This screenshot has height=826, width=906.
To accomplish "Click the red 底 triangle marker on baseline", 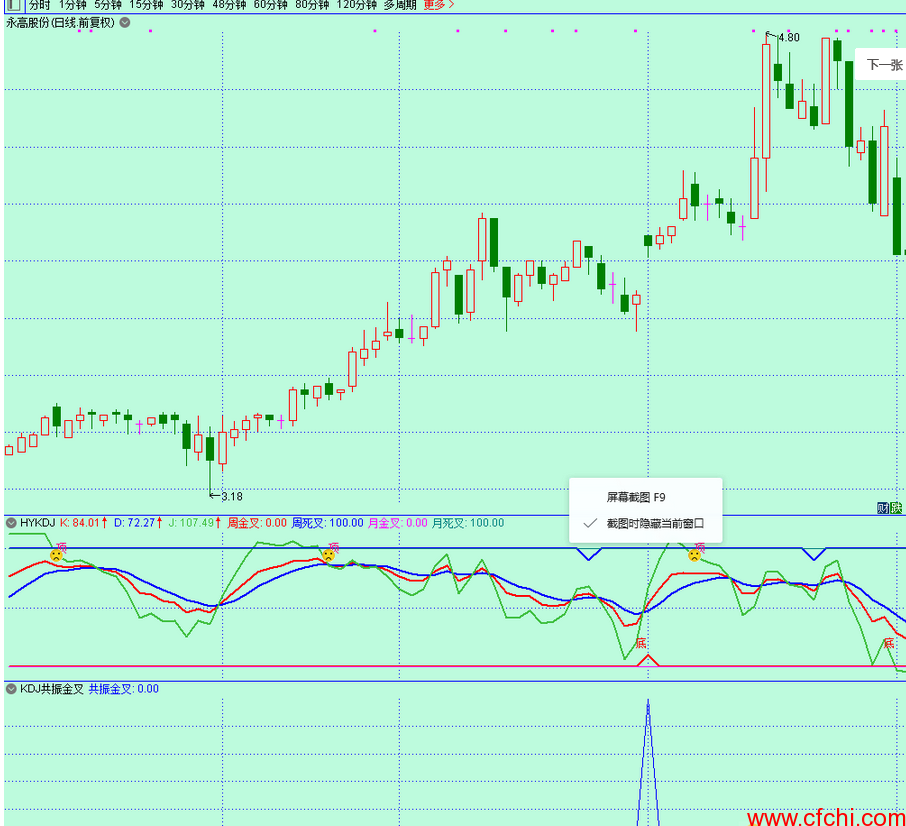I will click(648, 661).
